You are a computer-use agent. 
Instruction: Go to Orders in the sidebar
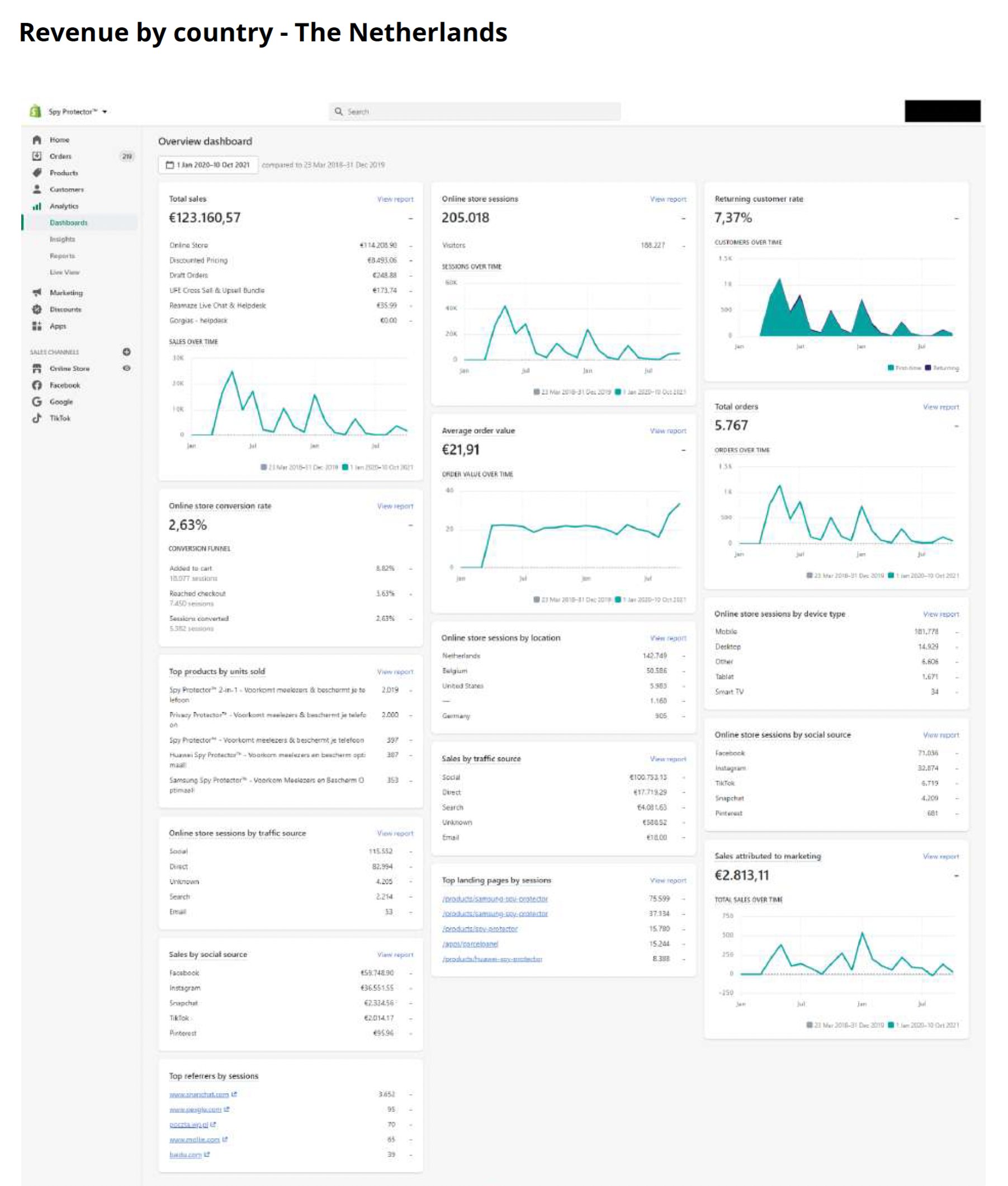(60, 156)
